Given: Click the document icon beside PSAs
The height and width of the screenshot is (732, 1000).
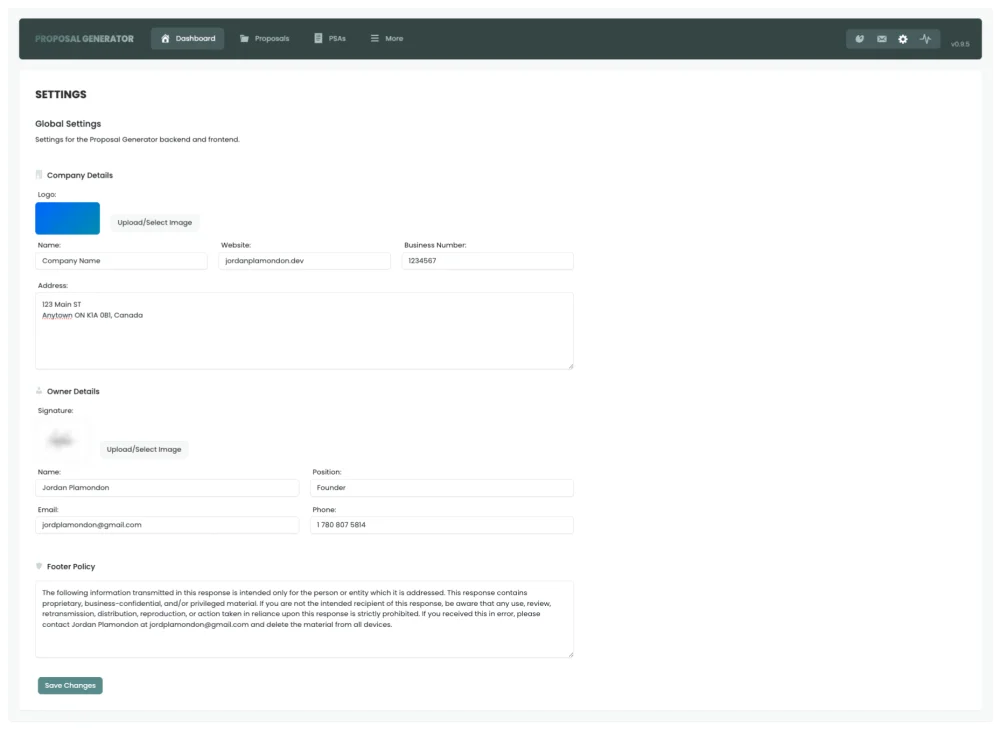Looking at the screenshot, I should tap(318, 38).
